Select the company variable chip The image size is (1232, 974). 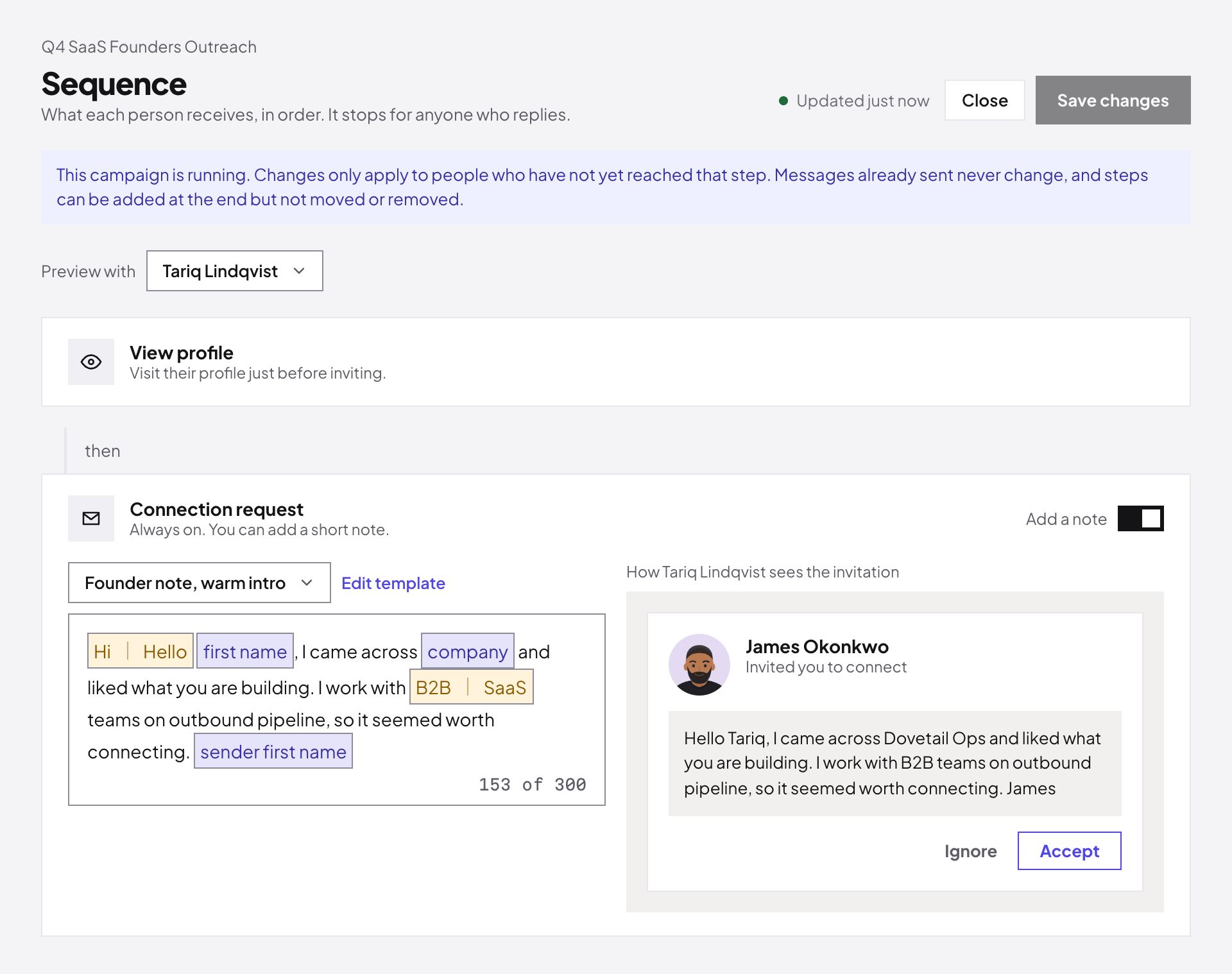(468, 651)
